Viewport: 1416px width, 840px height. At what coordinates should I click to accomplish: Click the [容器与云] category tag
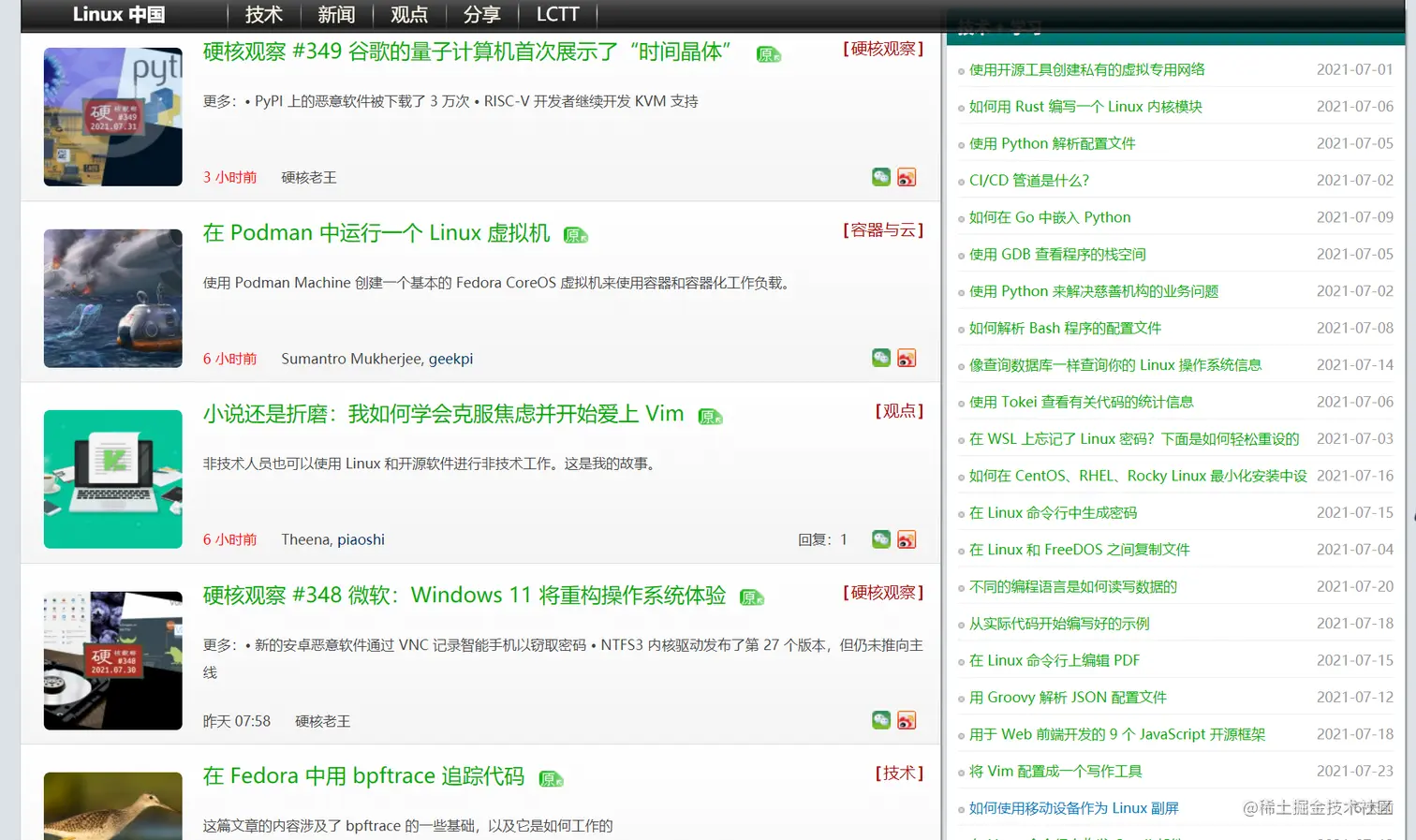pyautogui.click(x=882, y=229)
